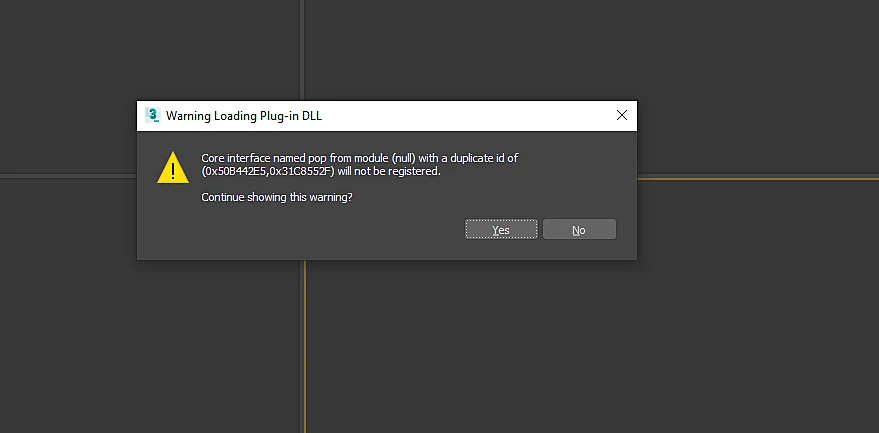
Task: Click the vertical divider between top viewports
Action: [x=302, y=50]
